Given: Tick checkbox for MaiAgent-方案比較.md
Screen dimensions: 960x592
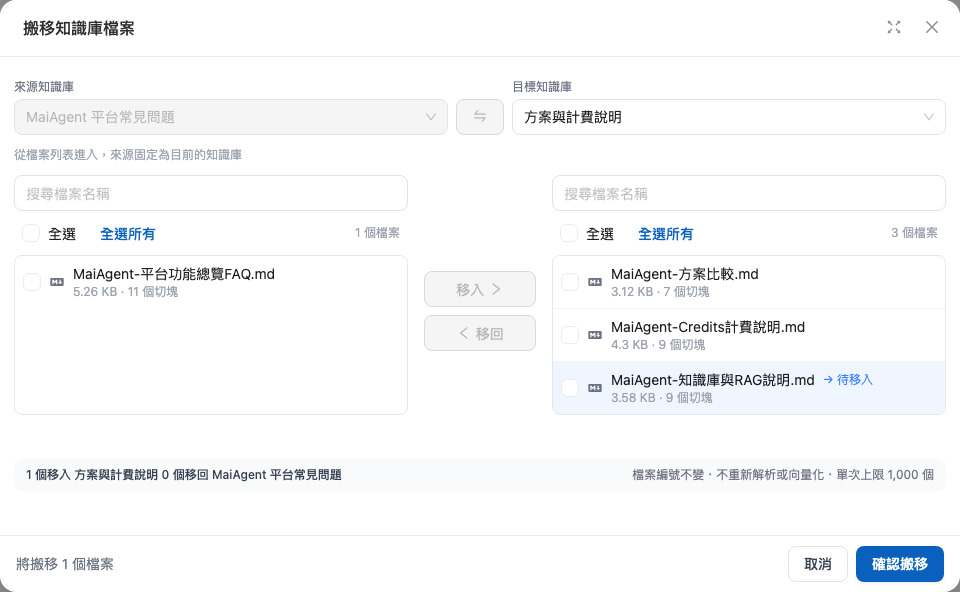Looking at the screenshot, I should 570,282.
